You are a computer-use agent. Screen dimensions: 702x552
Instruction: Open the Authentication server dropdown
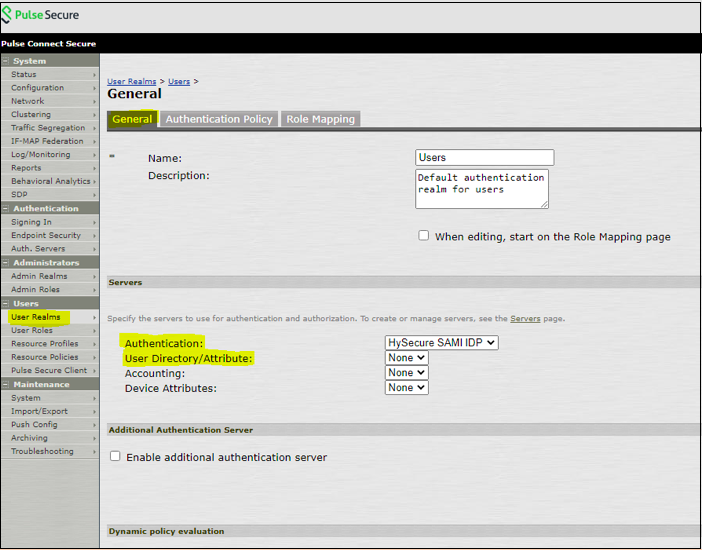(x=441, y=343)
